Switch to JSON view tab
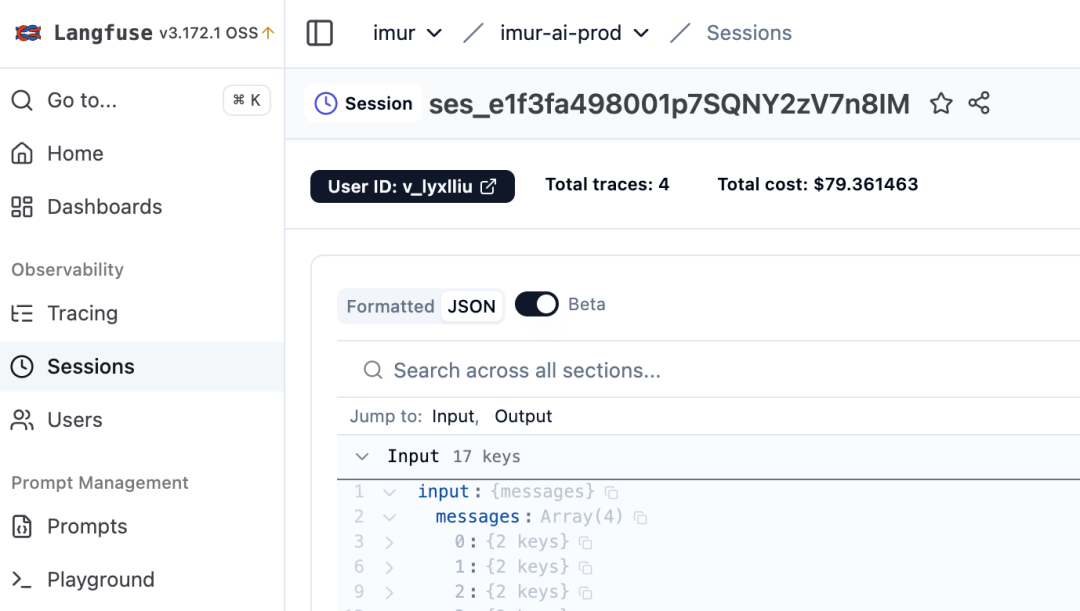The width and height of the screenshot is (1080, 611). tap(472, 307)
